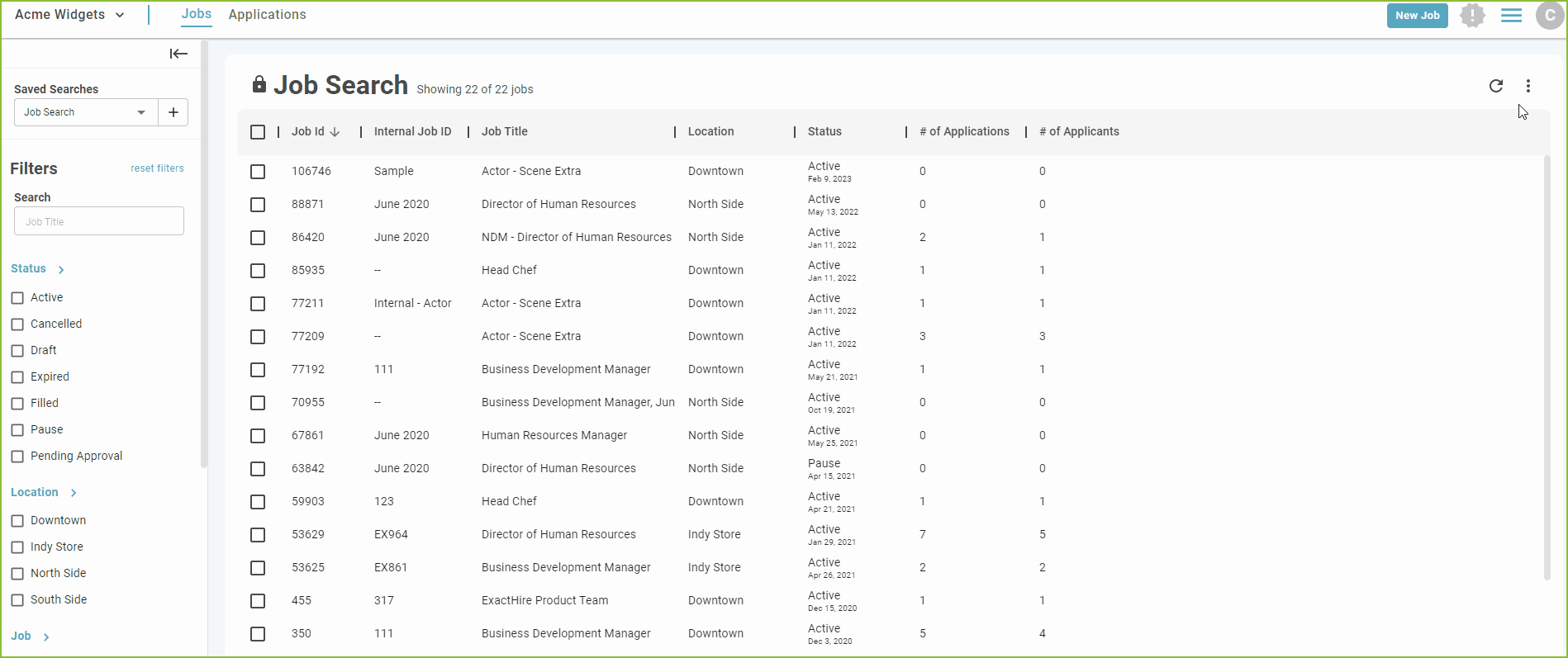The image size is (1568, 658).
Task: Sort by Internal Job ID column
Action: click(412, 131)
